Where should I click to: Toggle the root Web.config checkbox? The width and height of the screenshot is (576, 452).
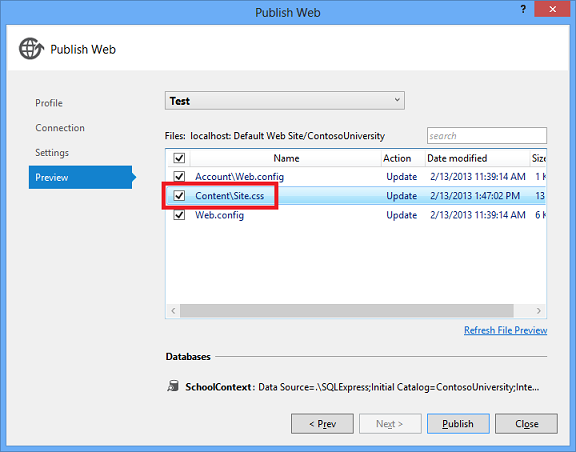(x=179, y=215)
